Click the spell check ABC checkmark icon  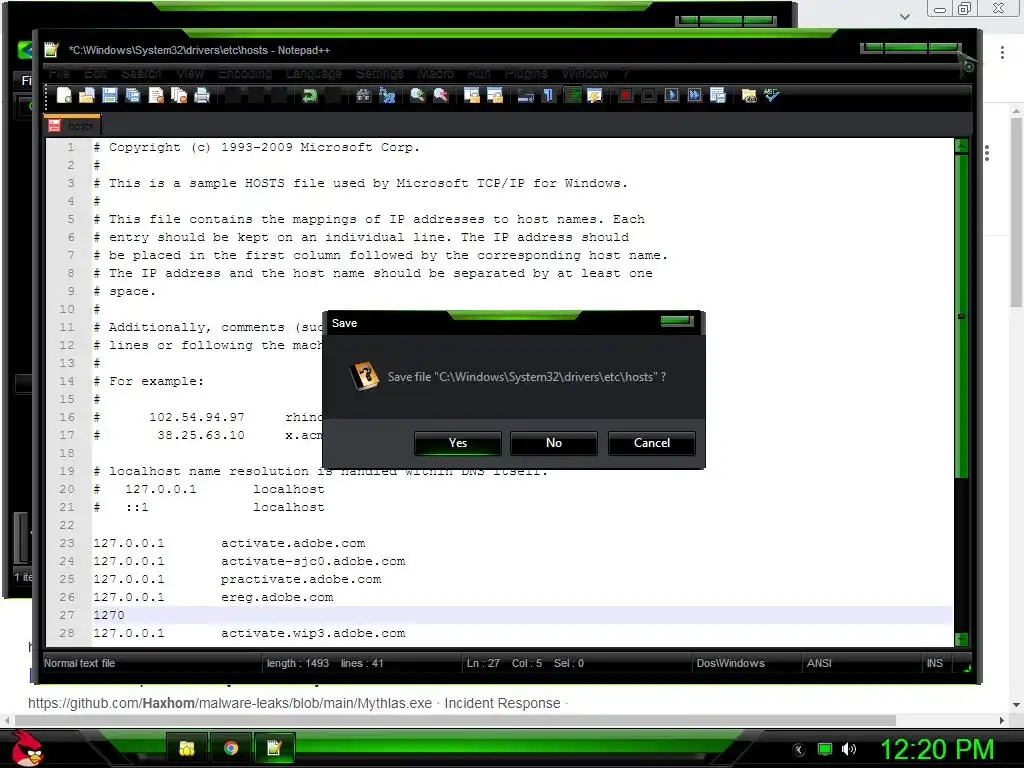click(772, 95)
